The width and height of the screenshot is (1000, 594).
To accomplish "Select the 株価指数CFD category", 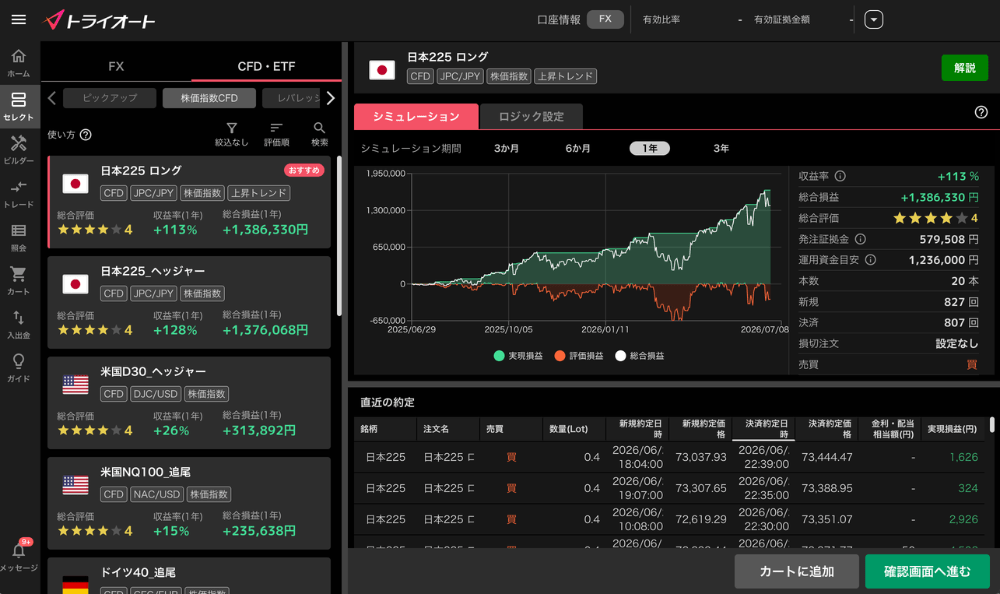I will coord(209,98).
